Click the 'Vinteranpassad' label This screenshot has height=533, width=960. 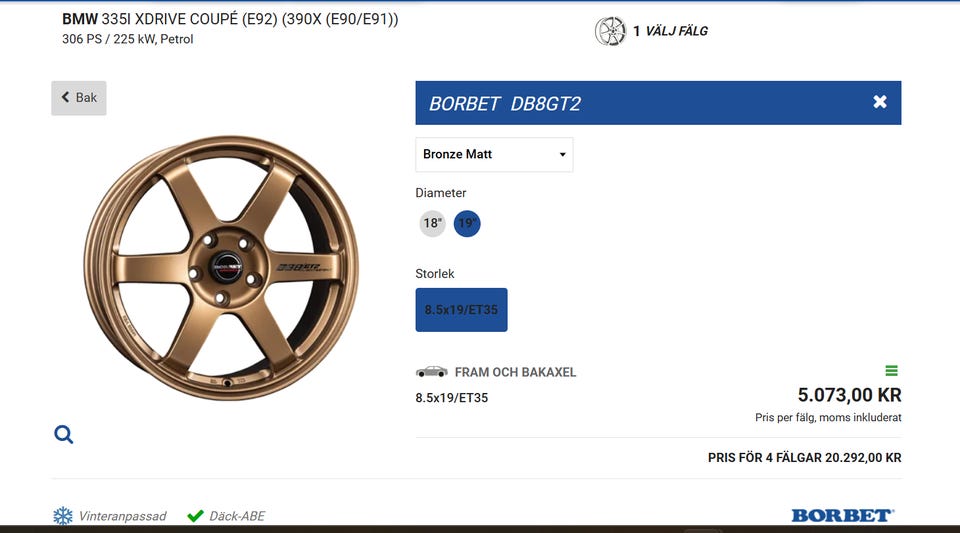122,516
